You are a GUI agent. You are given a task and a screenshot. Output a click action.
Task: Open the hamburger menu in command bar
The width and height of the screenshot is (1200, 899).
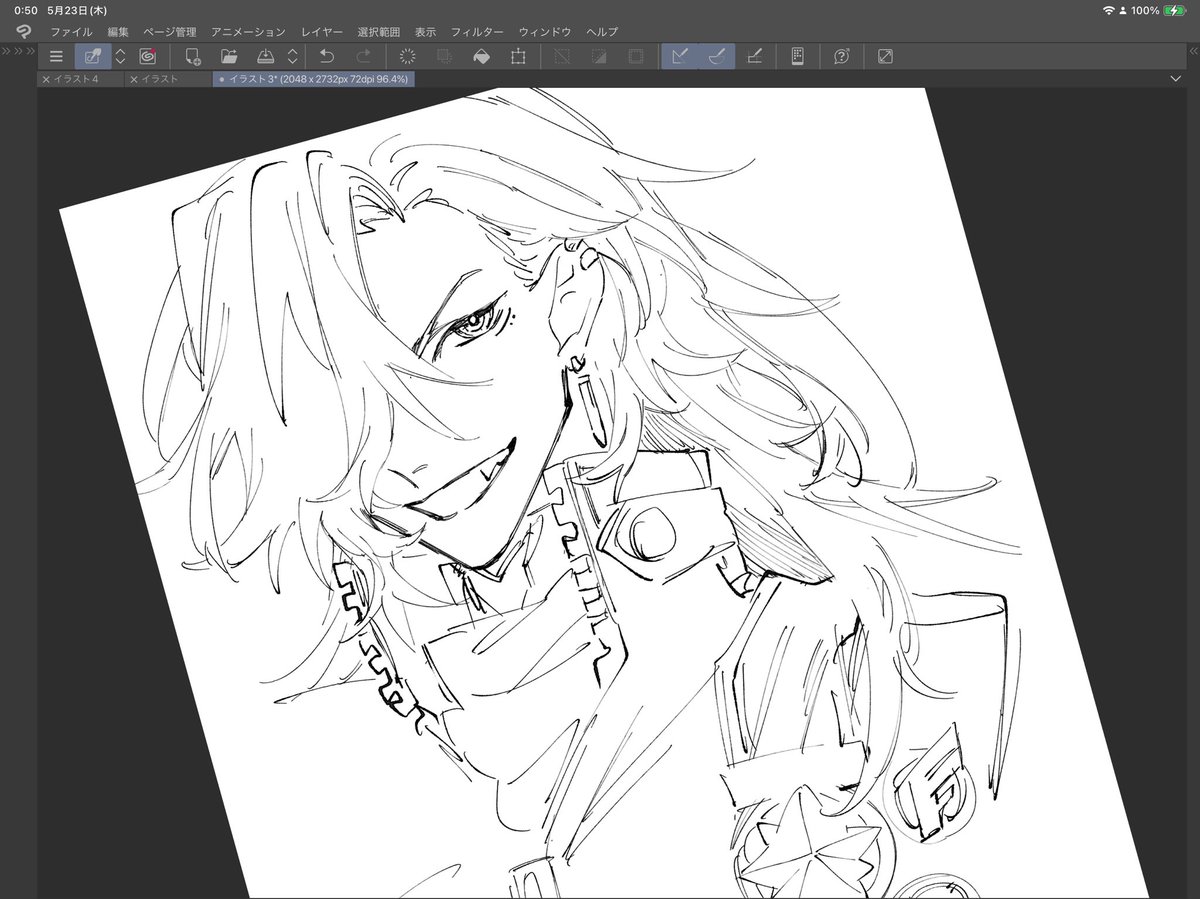coord(56,56)
